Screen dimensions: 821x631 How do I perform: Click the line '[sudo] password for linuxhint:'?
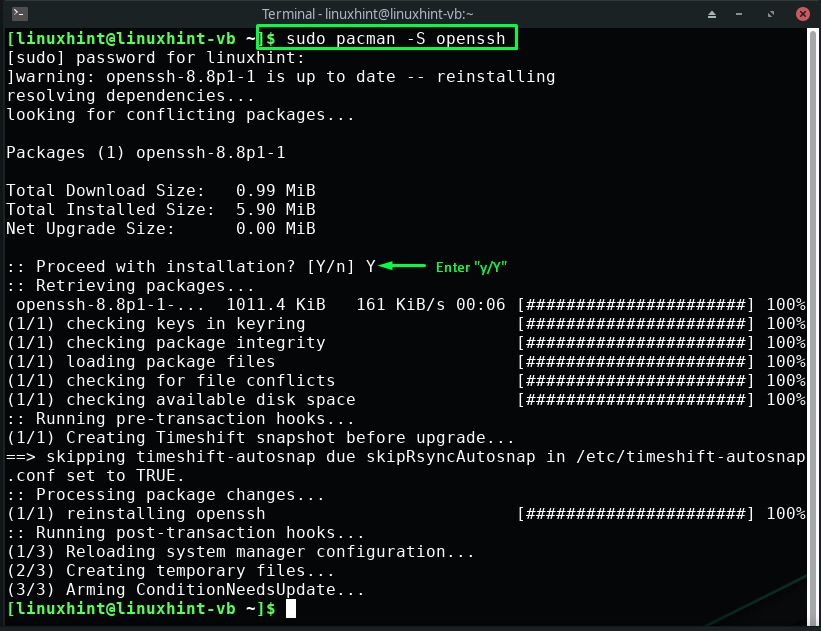tap(156, 58)
